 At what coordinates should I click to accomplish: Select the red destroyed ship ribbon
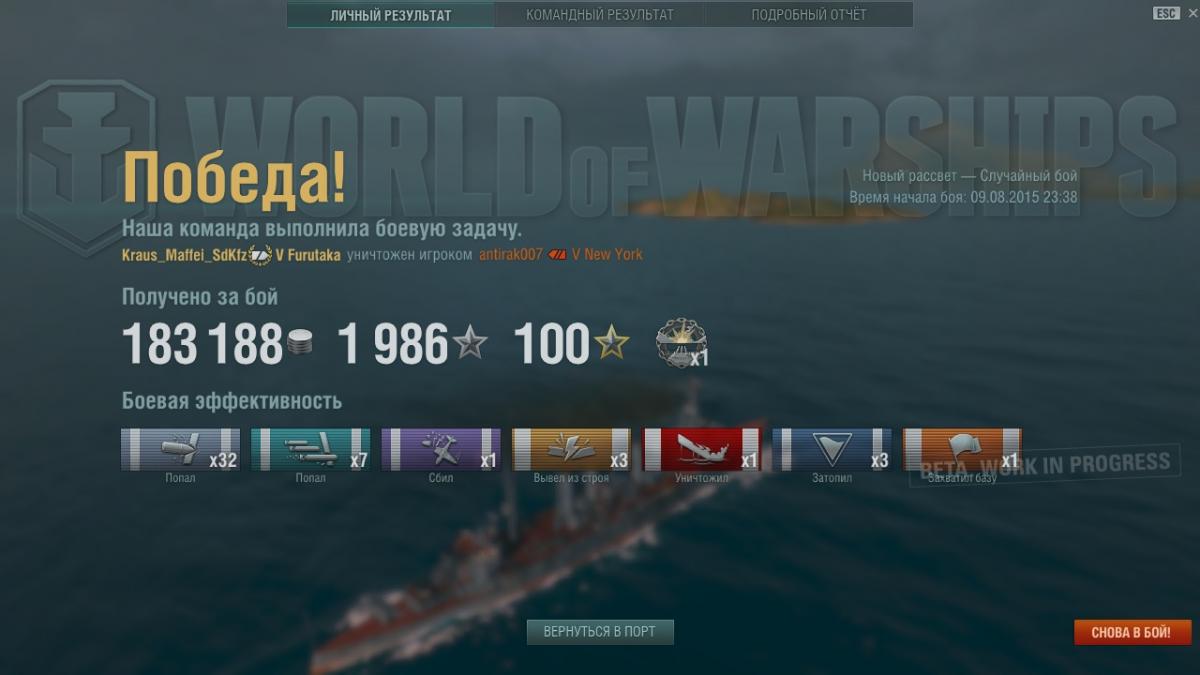[702, 449]
